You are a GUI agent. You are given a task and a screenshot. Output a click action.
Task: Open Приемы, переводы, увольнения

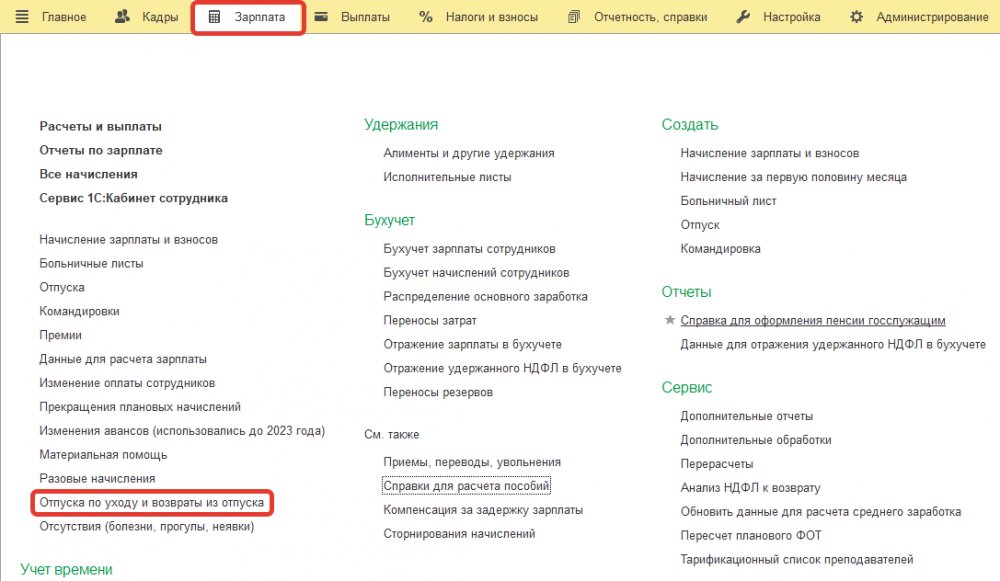pos(472,462)
